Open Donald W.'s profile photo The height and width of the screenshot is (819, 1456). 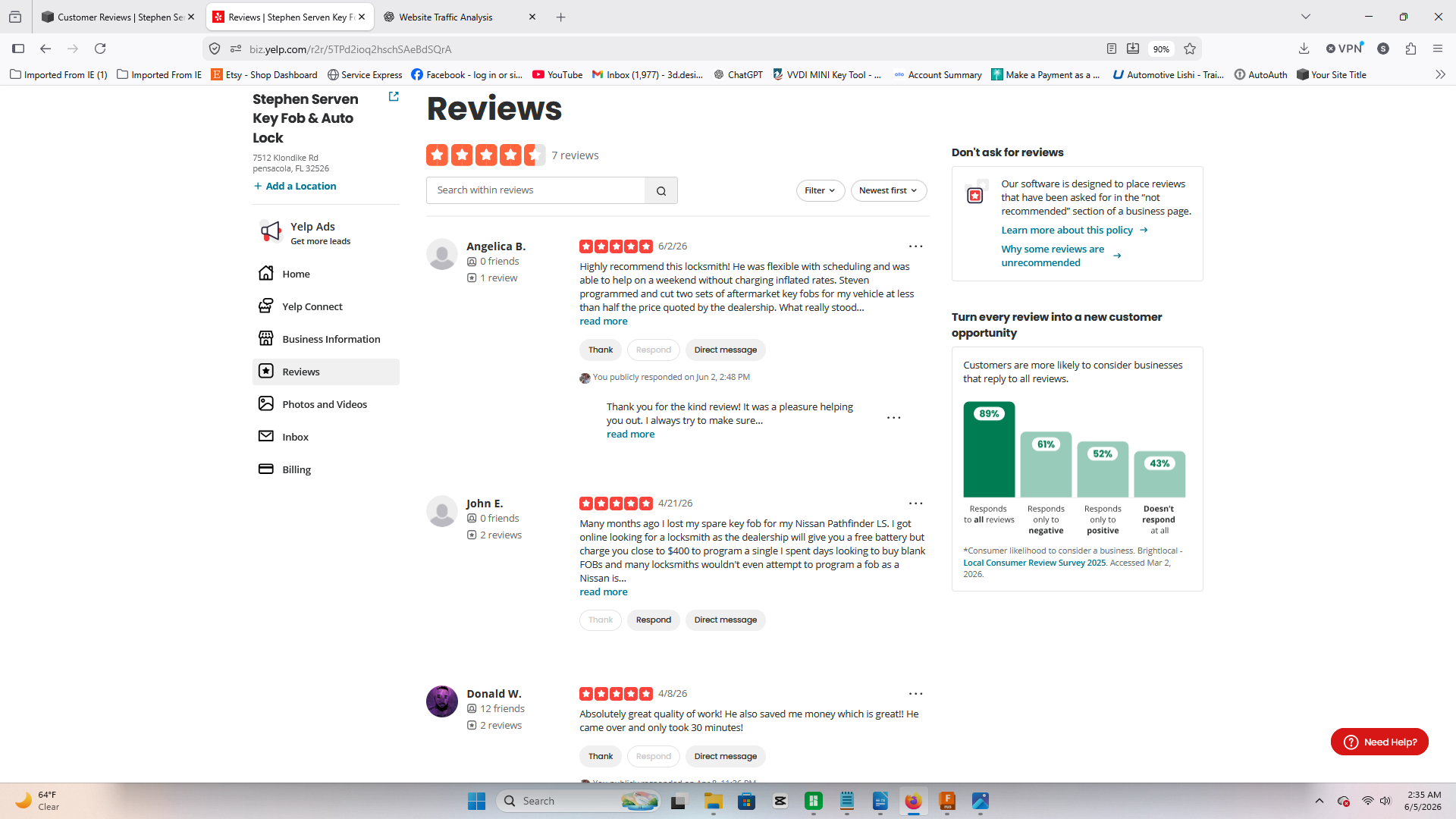pyautogui.click(x=442, y=701)
